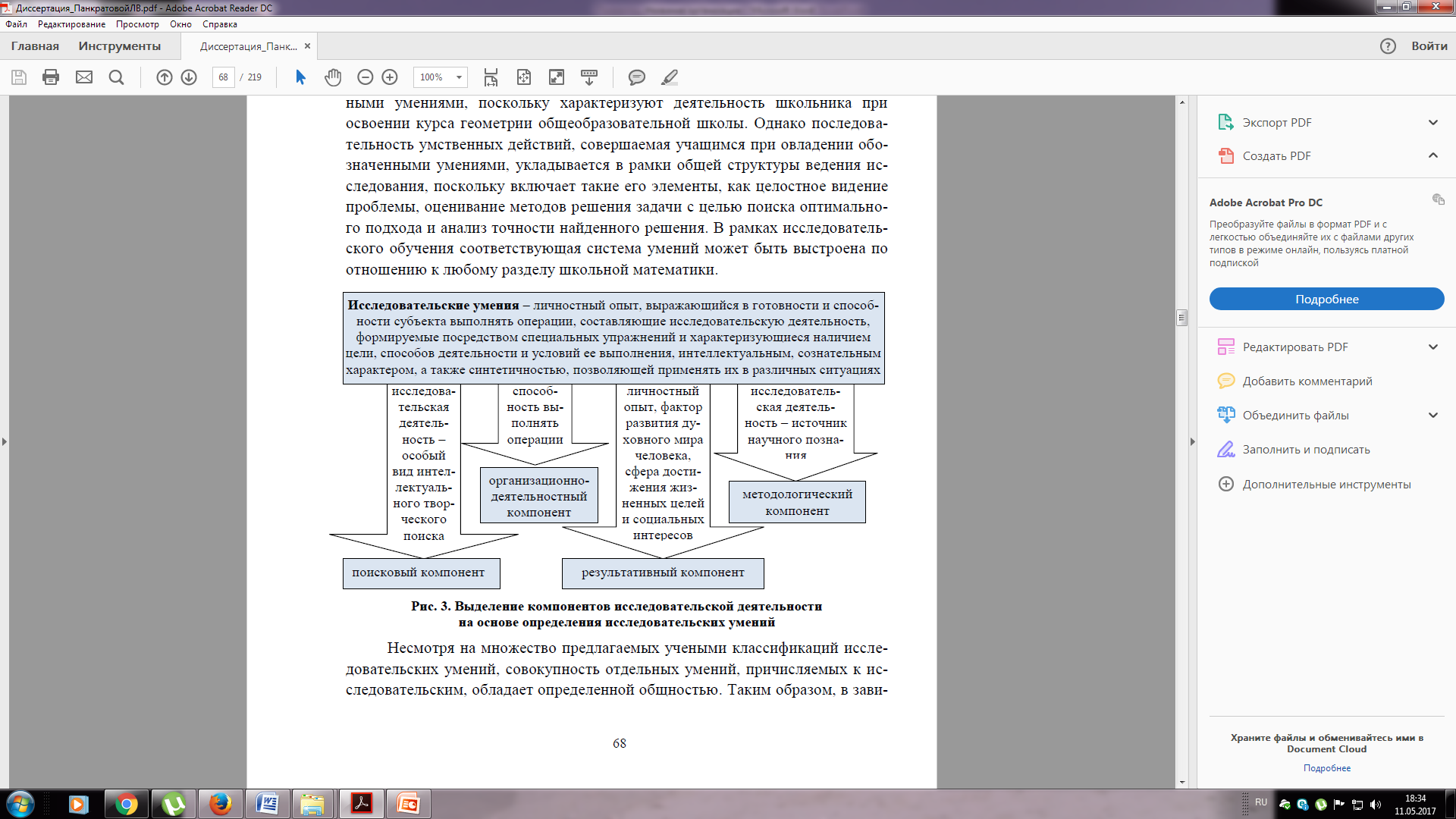
Task: Open the Редактирование menu
Action: click(x=72, y=24)
